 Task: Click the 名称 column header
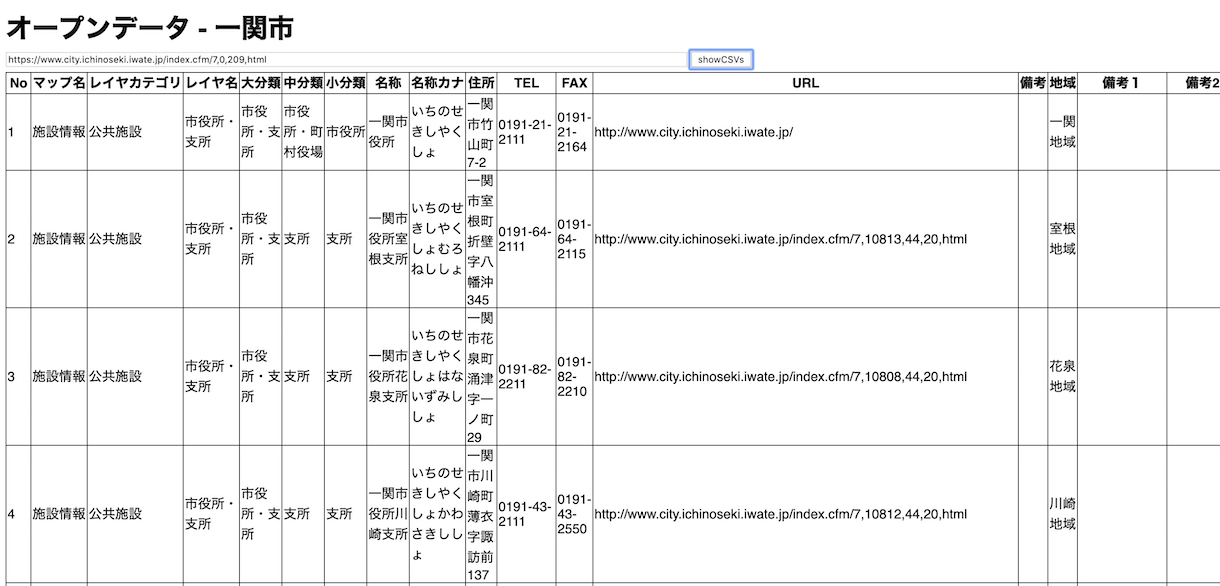pos(388,83)
